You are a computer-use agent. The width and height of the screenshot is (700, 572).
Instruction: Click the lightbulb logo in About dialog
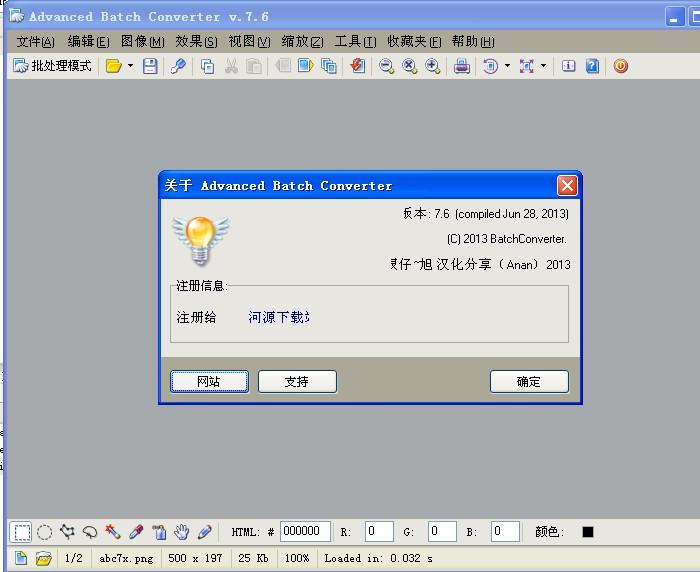tap(200, 241)
